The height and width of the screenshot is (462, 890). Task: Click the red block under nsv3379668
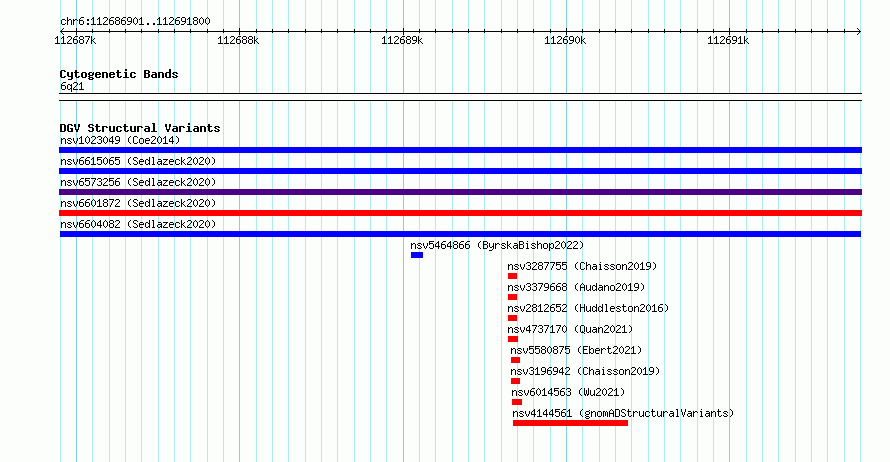point(513,297)
